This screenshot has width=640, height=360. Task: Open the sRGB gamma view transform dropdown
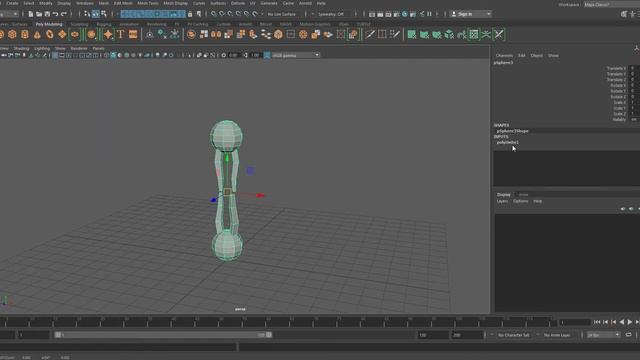coord(296,55)
